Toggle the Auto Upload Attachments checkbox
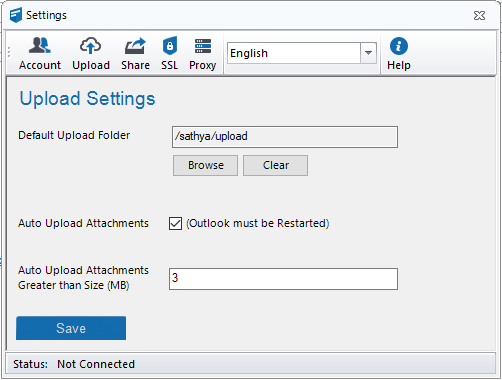 (175, 223)
